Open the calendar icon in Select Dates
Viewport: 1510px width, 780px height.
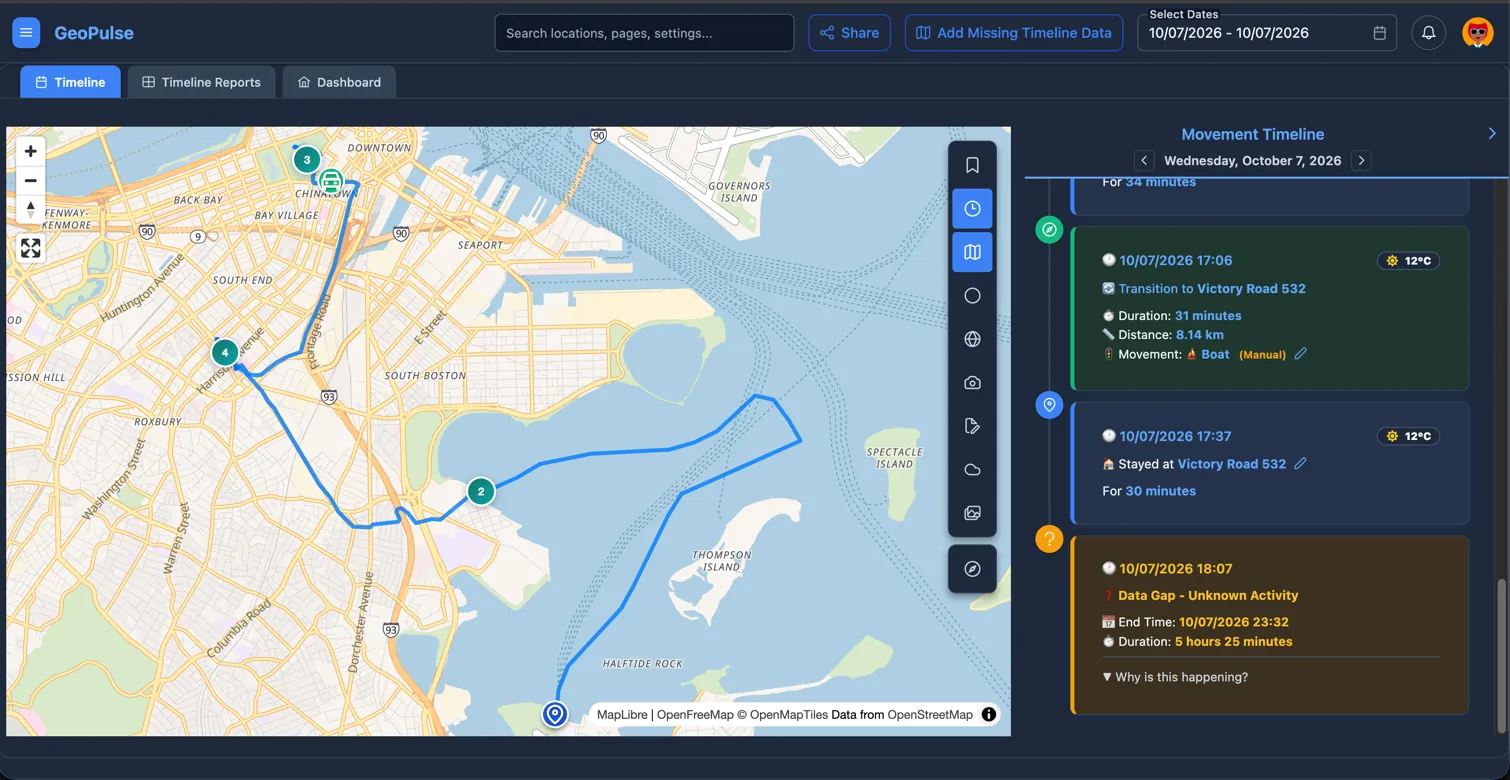(1379, 33)
